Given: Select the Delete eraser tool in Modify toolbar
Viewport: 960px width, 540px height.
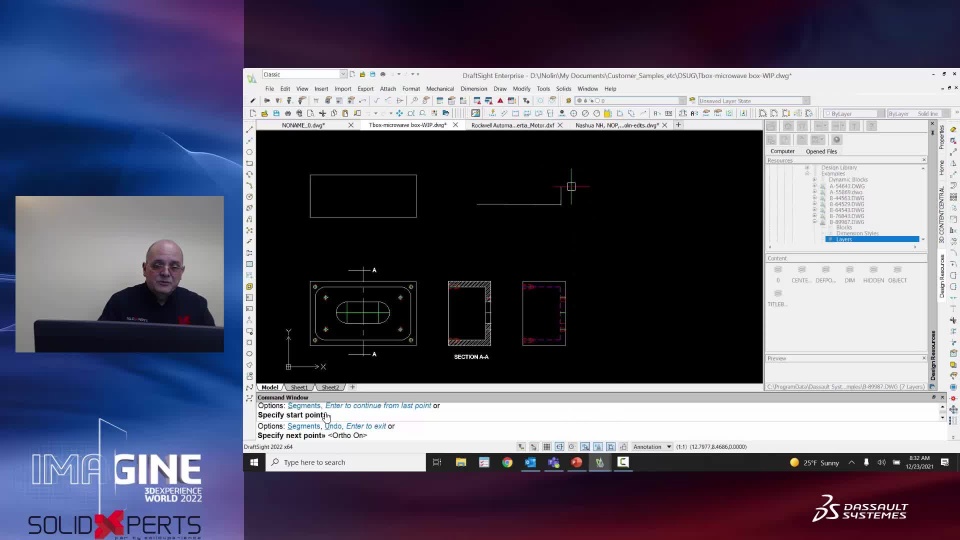Looking at the screenshot, I should click(953, 130).
